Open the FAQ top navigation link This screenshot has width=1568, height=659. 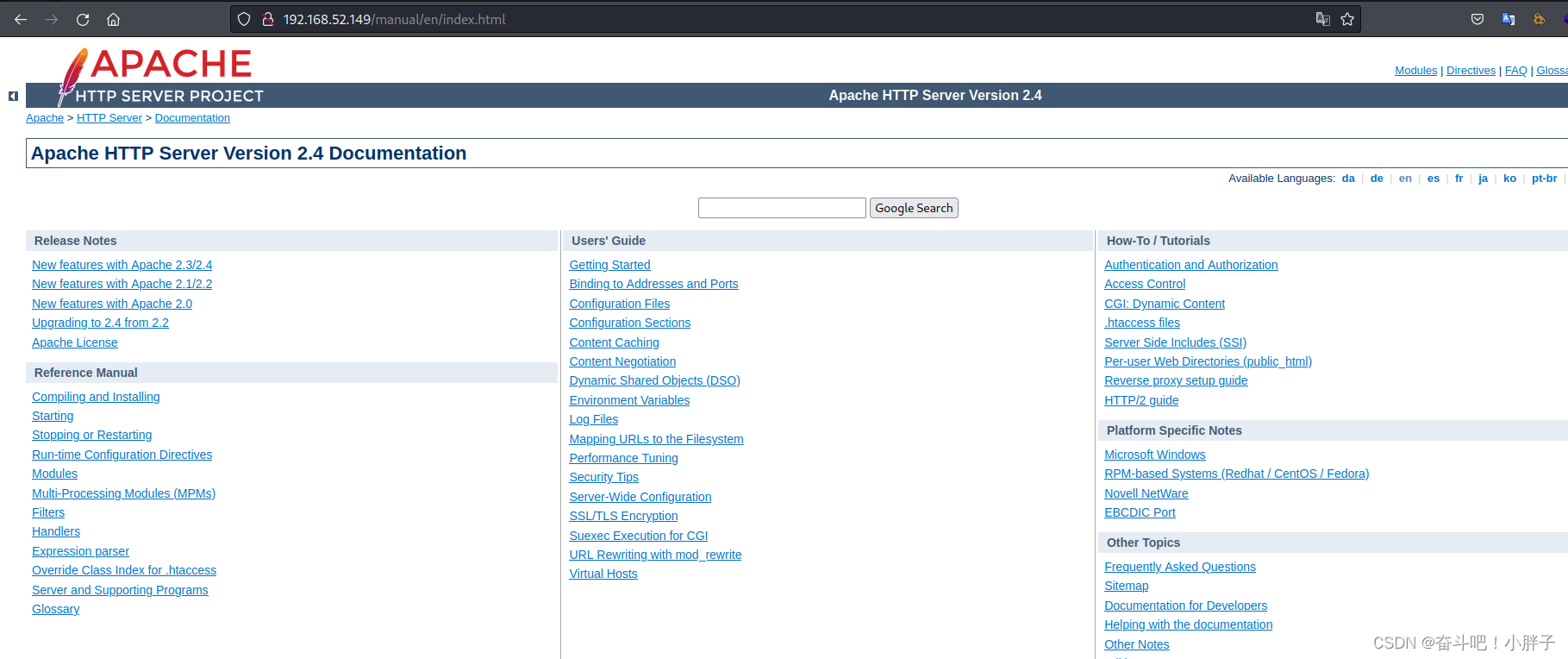click(1515, 71)
